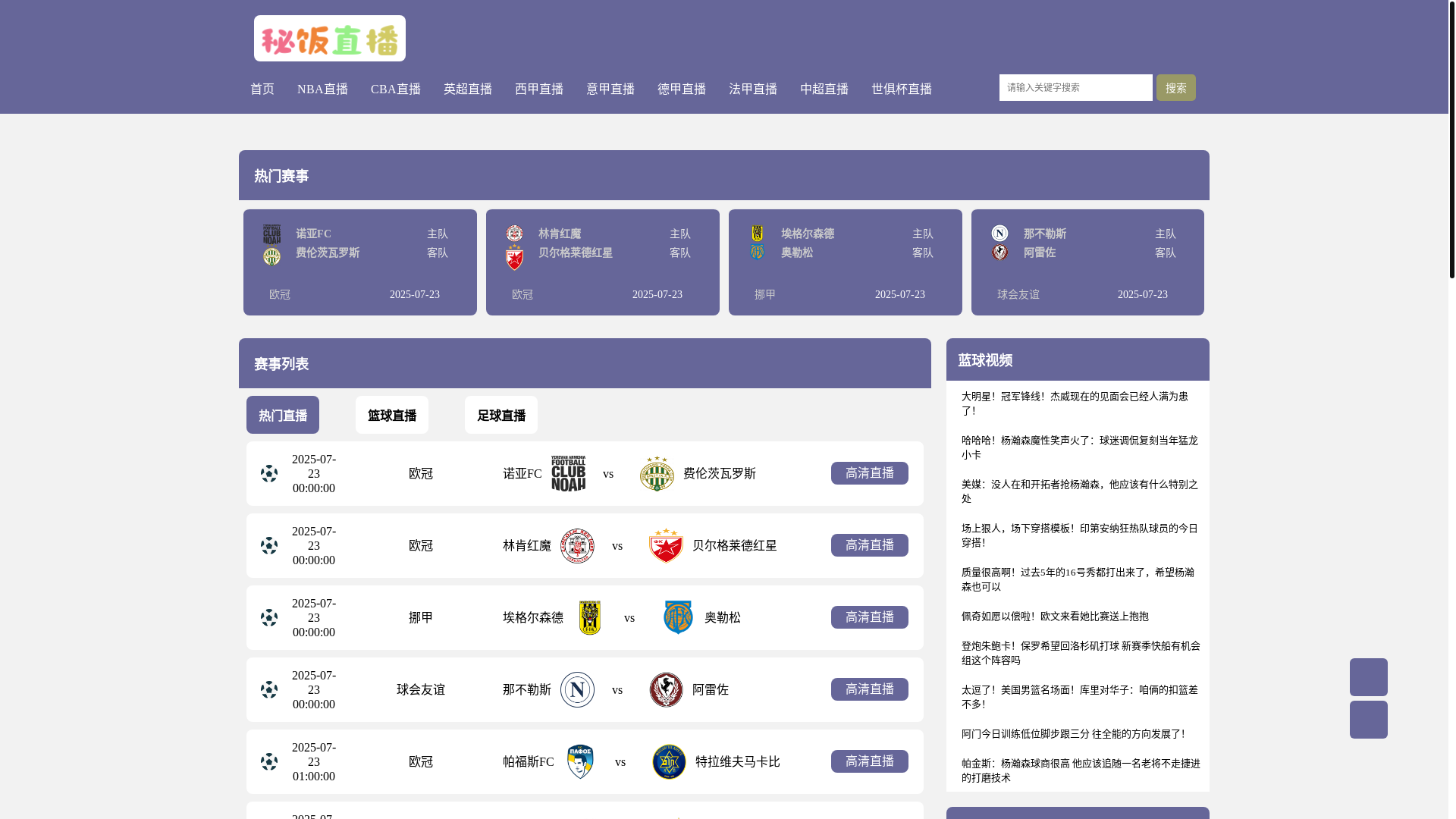Image resolution: width=1456 pixels, height=819 pixels.
Task: Click lower purple floating side button
Action: point(1369,720)
